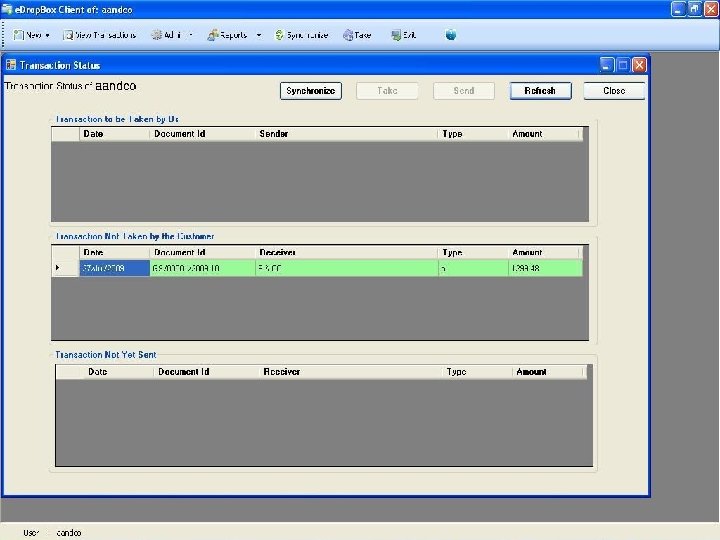Click Receiver header in Not Taken by Customer grid
720x540 pixels.
[346, 252]
